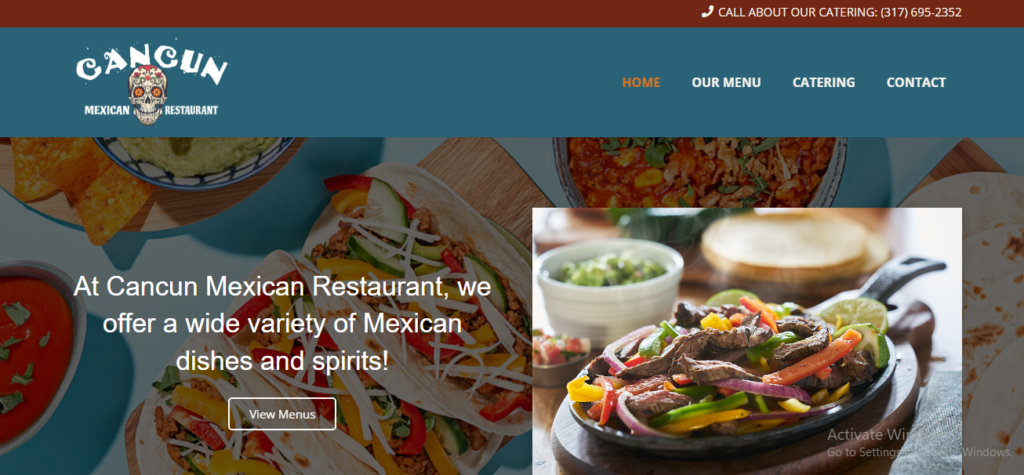Viewport: 1024px width, 475px height.
Task: Click the chili bowl at top of banner
Action: [699, 171]
